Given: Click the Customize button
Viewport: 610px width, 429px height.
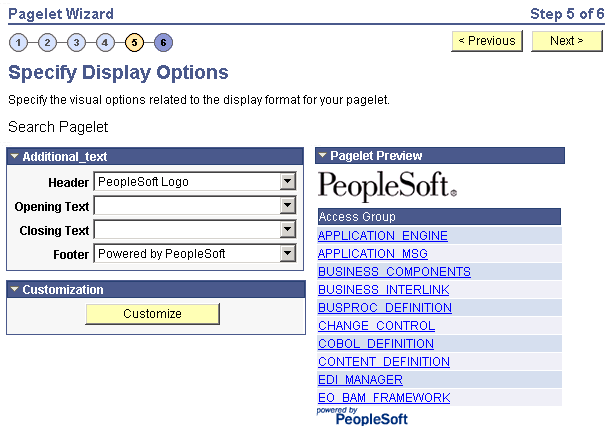Looking at the screenshot, I should pyautogui.click(x=152, y=314).
